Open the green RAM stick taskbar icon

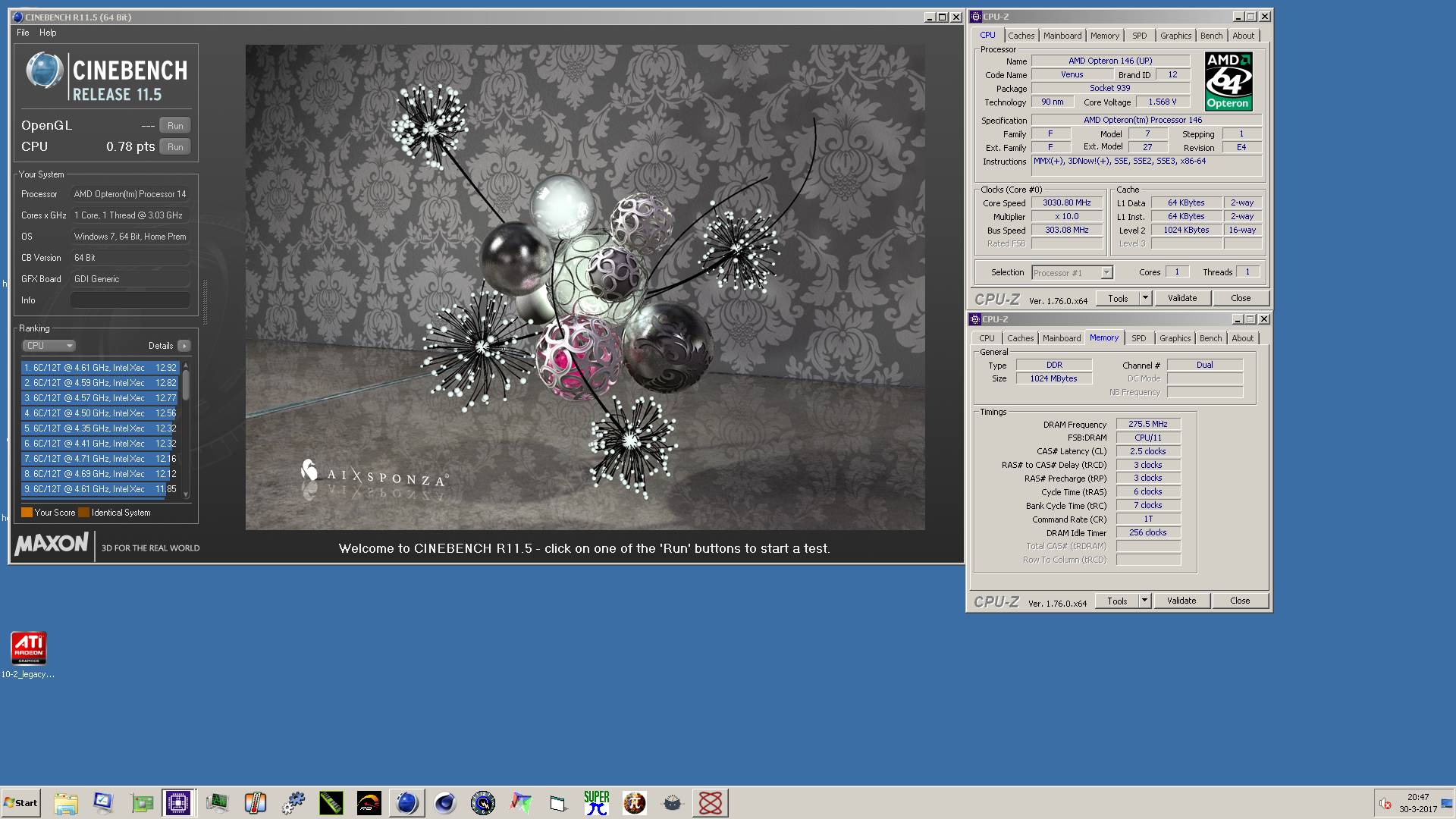click(331, 803)
